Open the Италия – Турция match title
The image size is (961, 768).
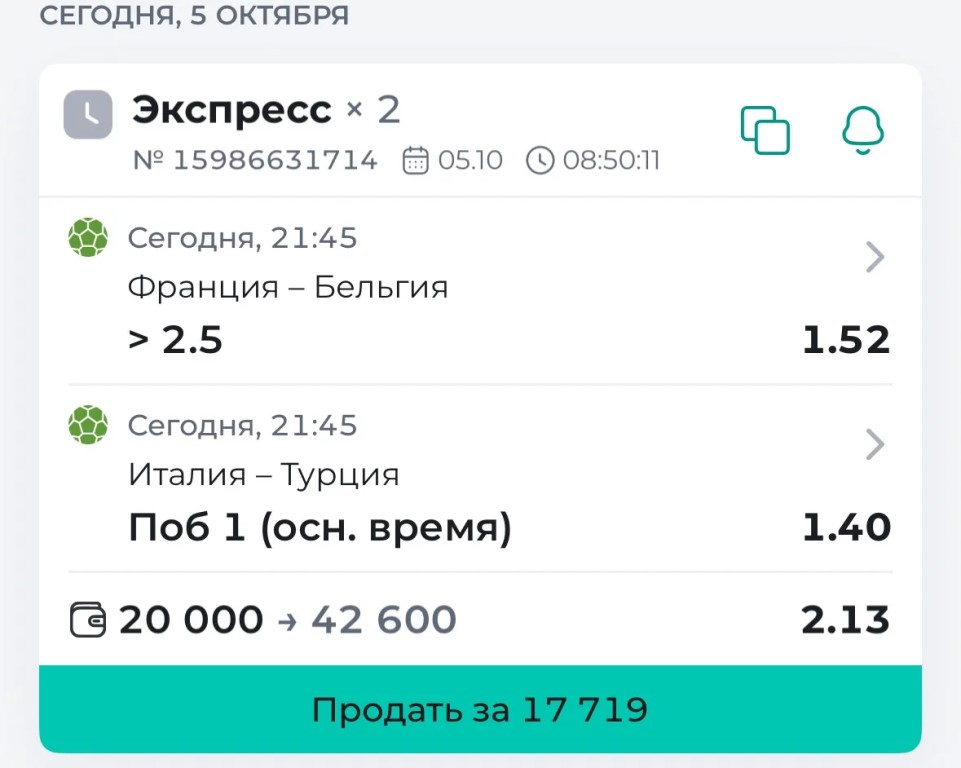pos(264,474)
